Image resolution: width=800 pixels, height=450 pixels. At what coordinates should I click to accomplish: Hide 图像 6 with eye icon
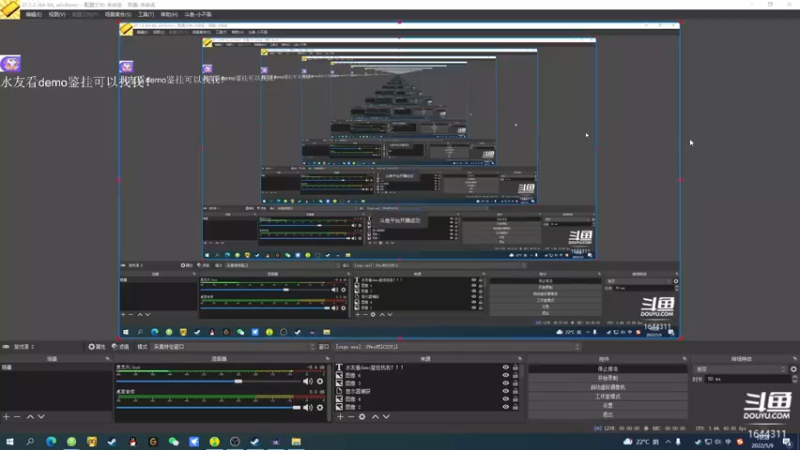pyautogui.click(x=506, y=375)
